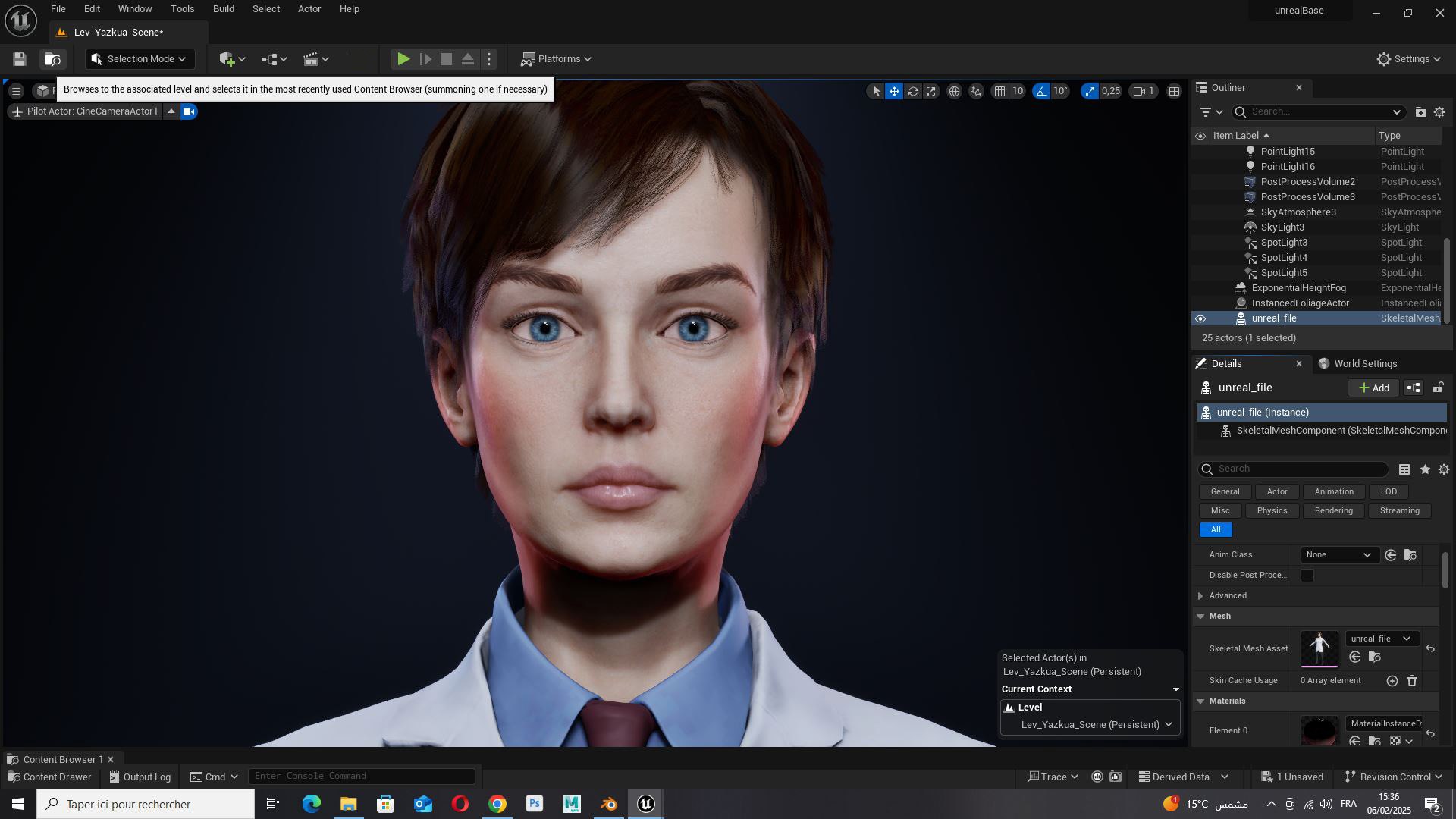The height and width of the screenshot is (819, 1456).
Task: Open Skeletal Mesh Asset unreal_file dropdown
Action: [x=1381, y=639]
